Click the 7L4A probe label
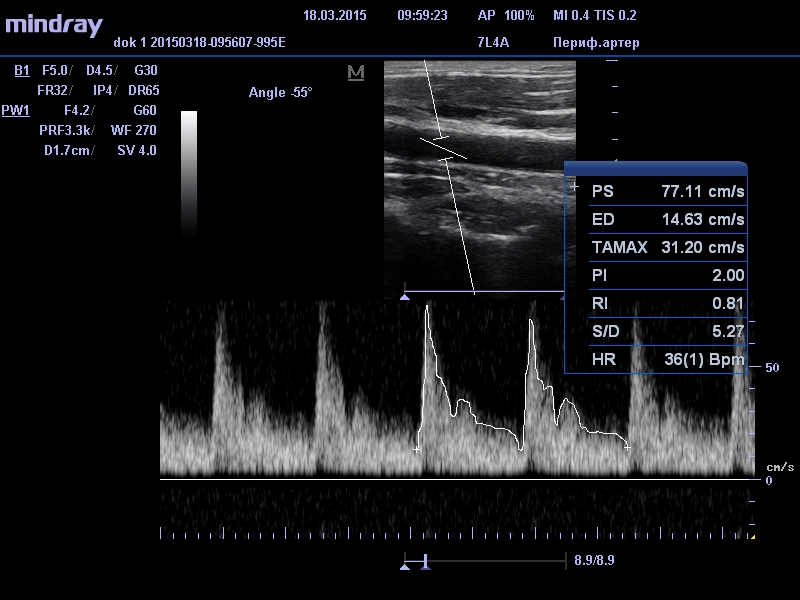The width and height of the screenshot is (800, 600). pyautogui.click(x=494, y=43)
